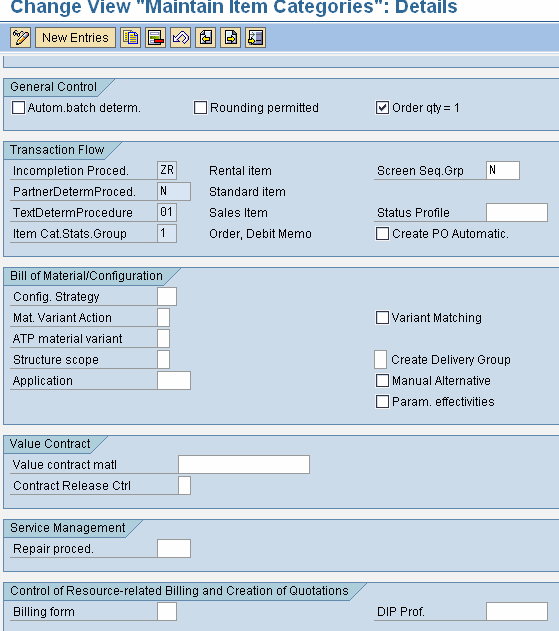Click the Other Entry toolbar icon
The image size is (559, 631).
pos(256,38)
